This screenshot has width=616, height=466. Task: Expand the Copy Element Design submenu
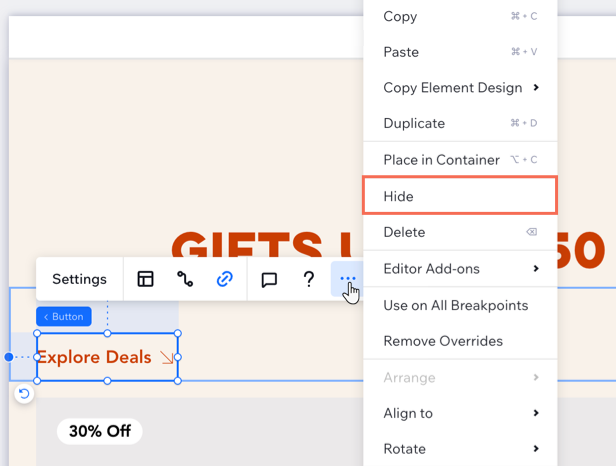pyautogui.click(x=460, y=88)
